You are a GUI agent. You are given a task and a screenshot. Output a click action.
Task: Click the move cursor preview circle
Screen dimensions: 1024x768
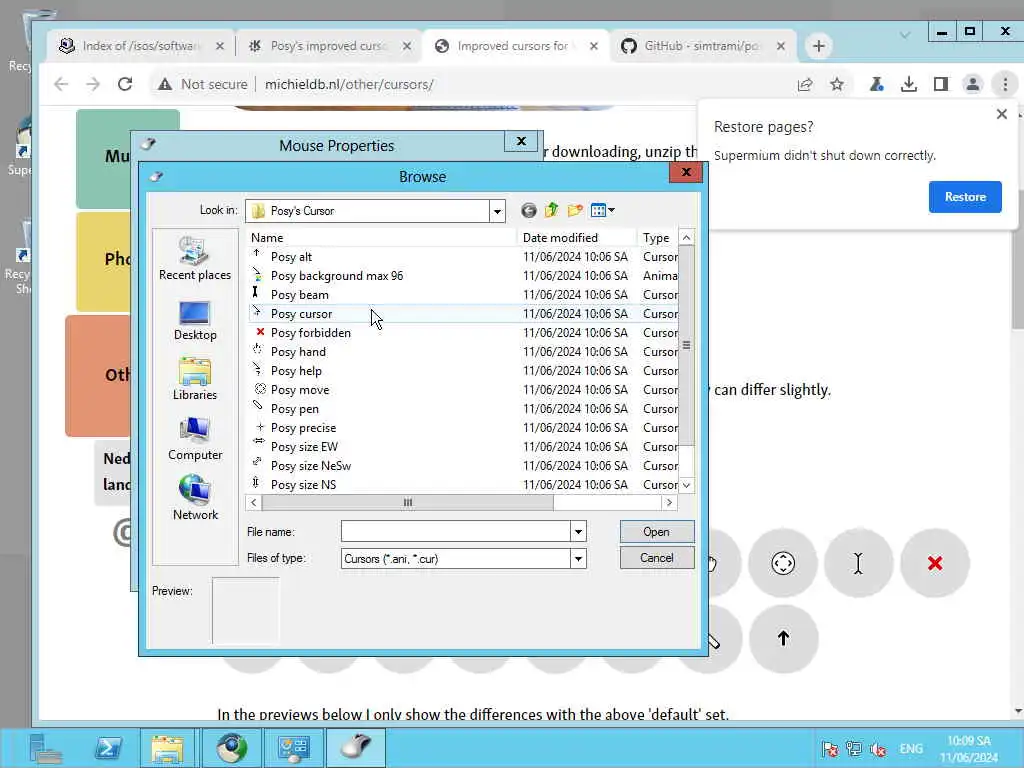[x=783, y=563]
